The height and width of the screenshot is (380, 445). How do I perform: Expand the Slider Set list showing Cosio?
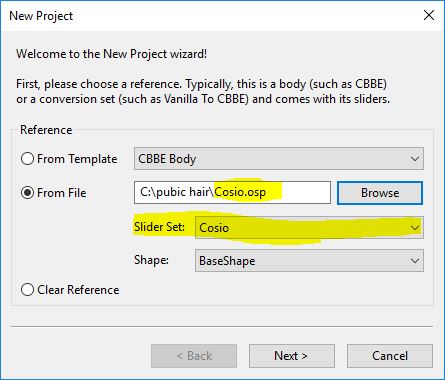tap(309, 228)
